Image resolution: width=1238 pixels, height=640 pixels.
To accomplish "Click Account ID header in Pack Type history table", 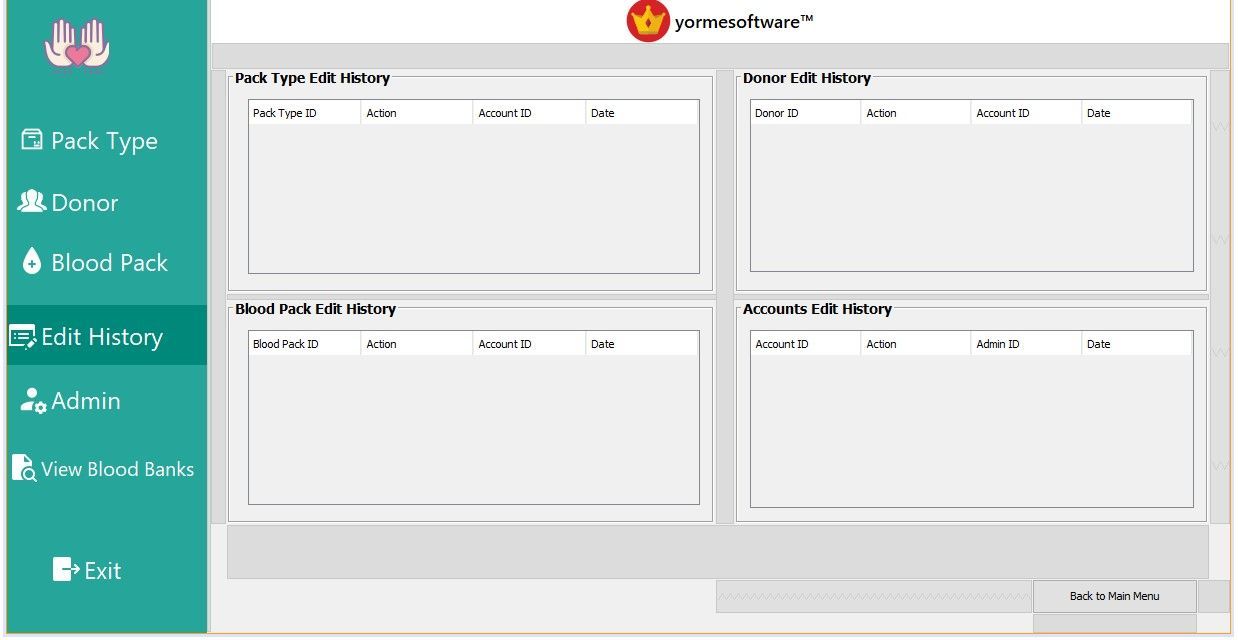I will [x=529, y=113].
